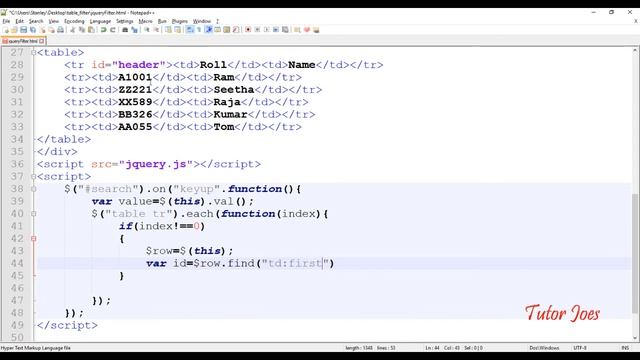Screen dimensions: 640x360
Task: Toggle the Document Map icon
Action: (x=227, y=30)
